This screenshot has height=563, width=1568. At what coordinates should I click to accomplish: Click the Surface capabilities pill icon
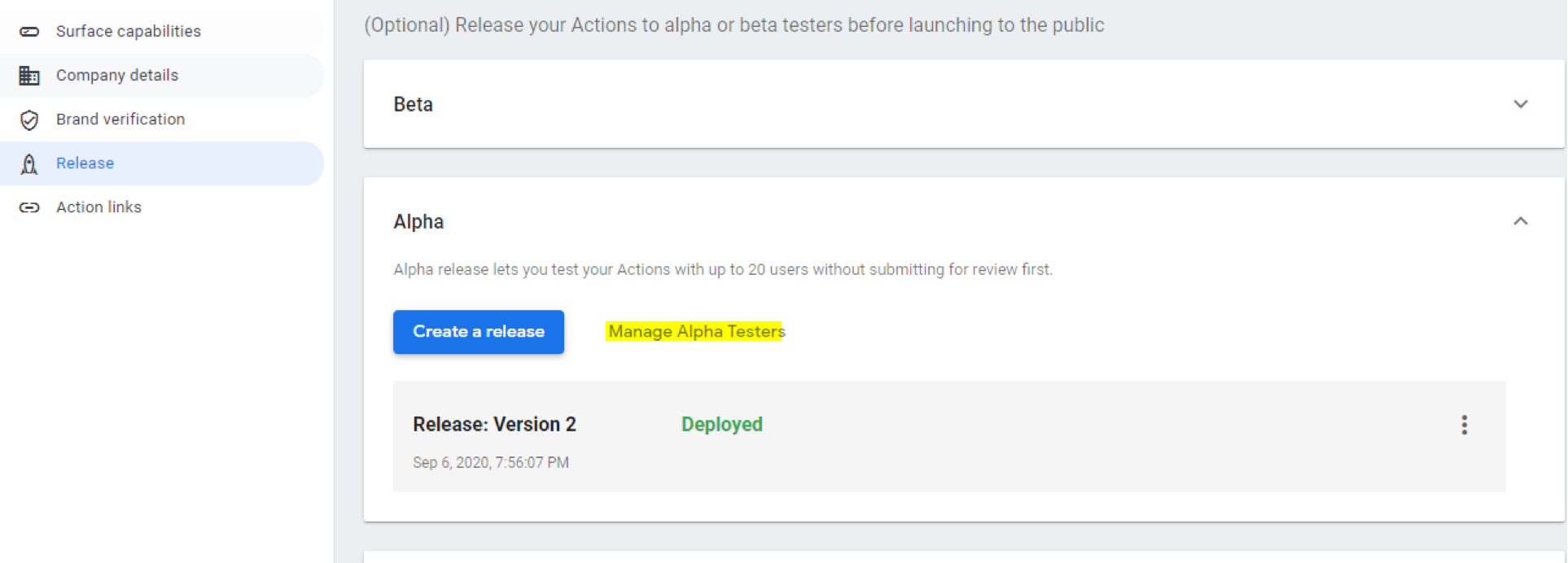[x=29, y=32]
